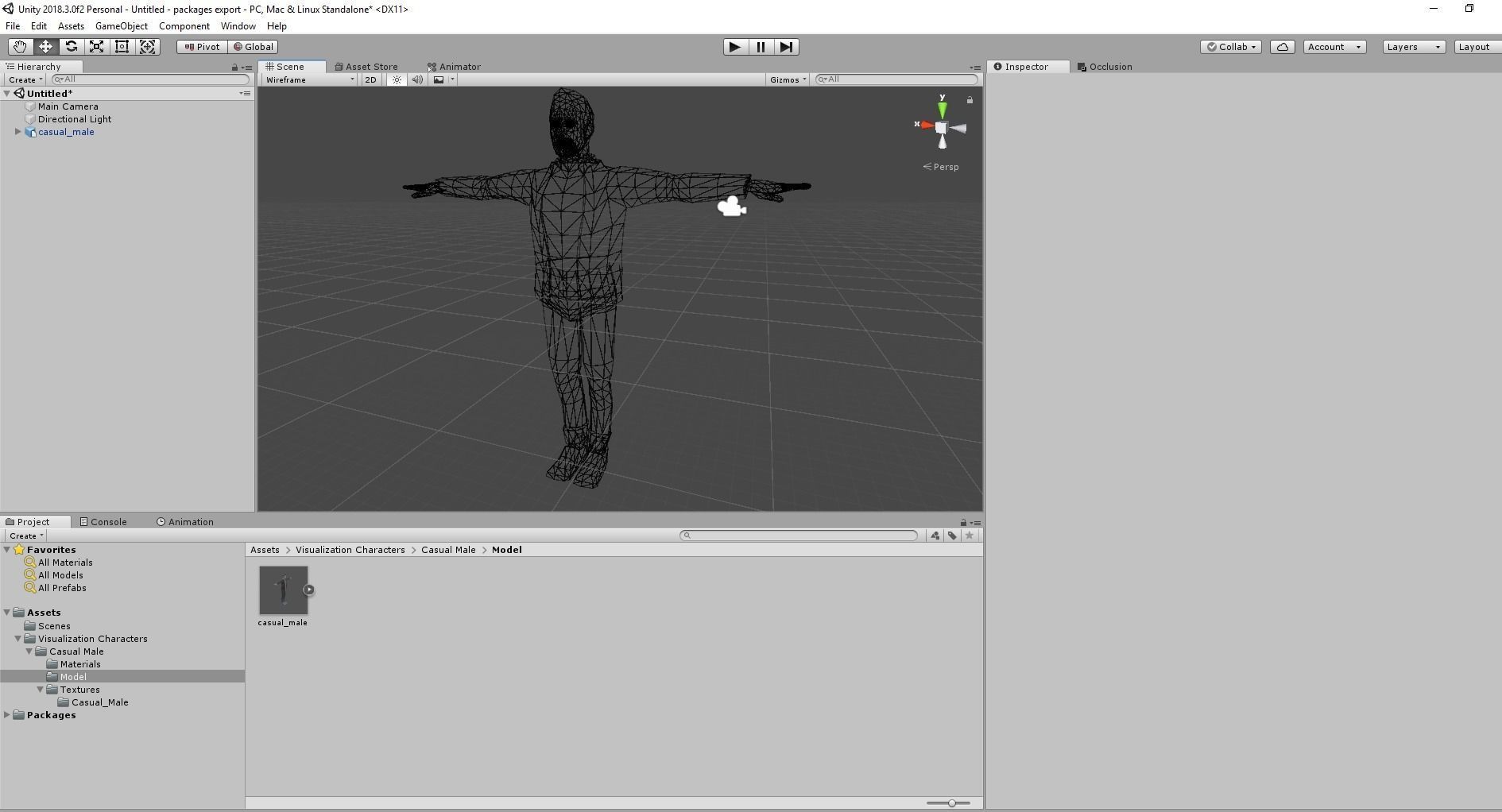Select the Rotate tool
Viewport: 1502px width, 812px height.
71,46
